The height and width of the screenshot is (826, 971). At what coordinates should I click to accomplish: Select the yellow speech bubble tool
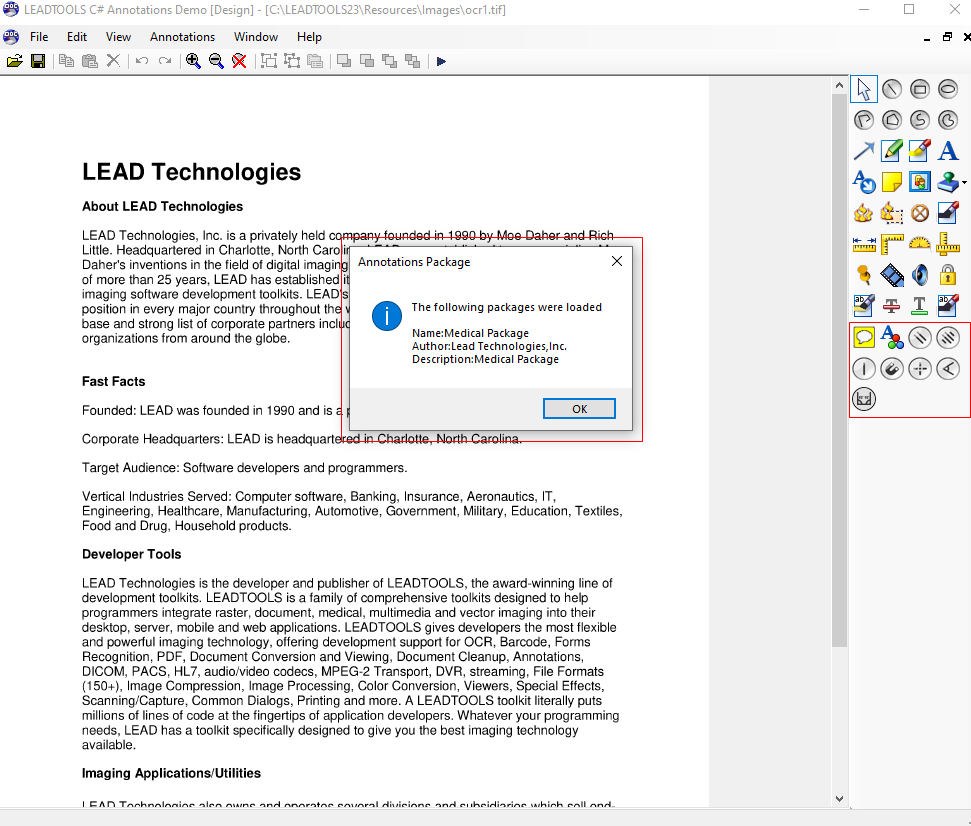(864, 337)
